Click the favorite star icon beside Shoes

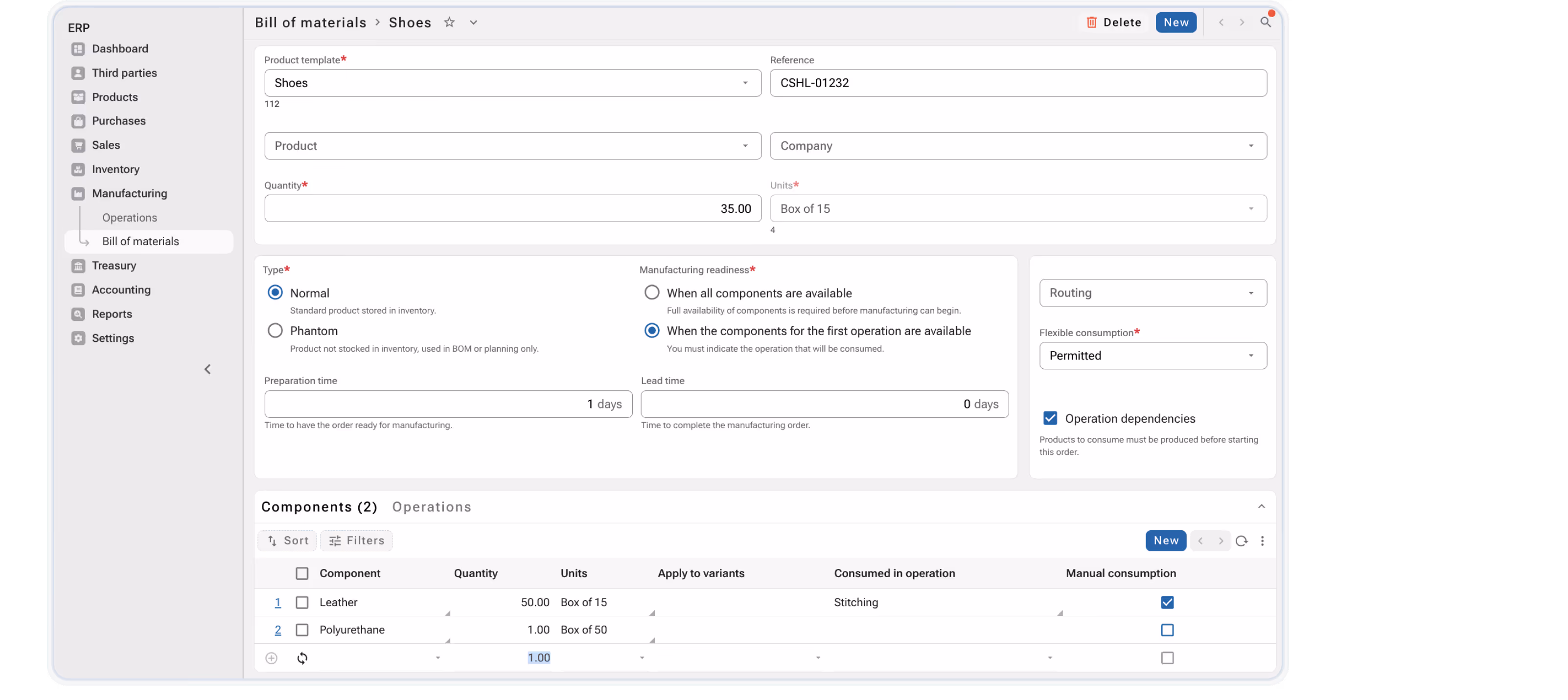(449, 23)
